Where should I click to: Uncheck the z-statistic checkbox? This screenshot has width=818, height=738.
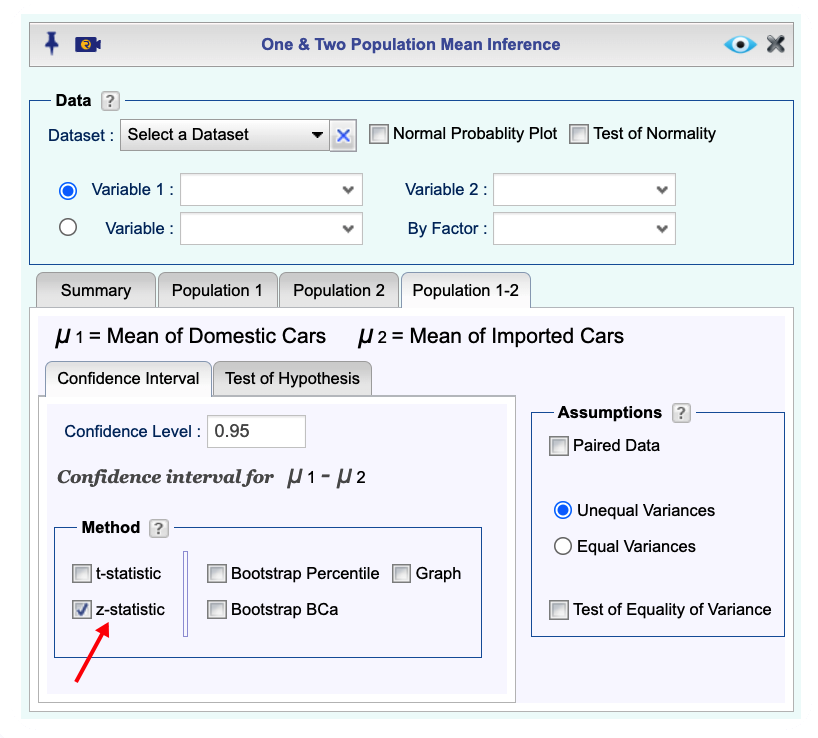pos(81,610)
